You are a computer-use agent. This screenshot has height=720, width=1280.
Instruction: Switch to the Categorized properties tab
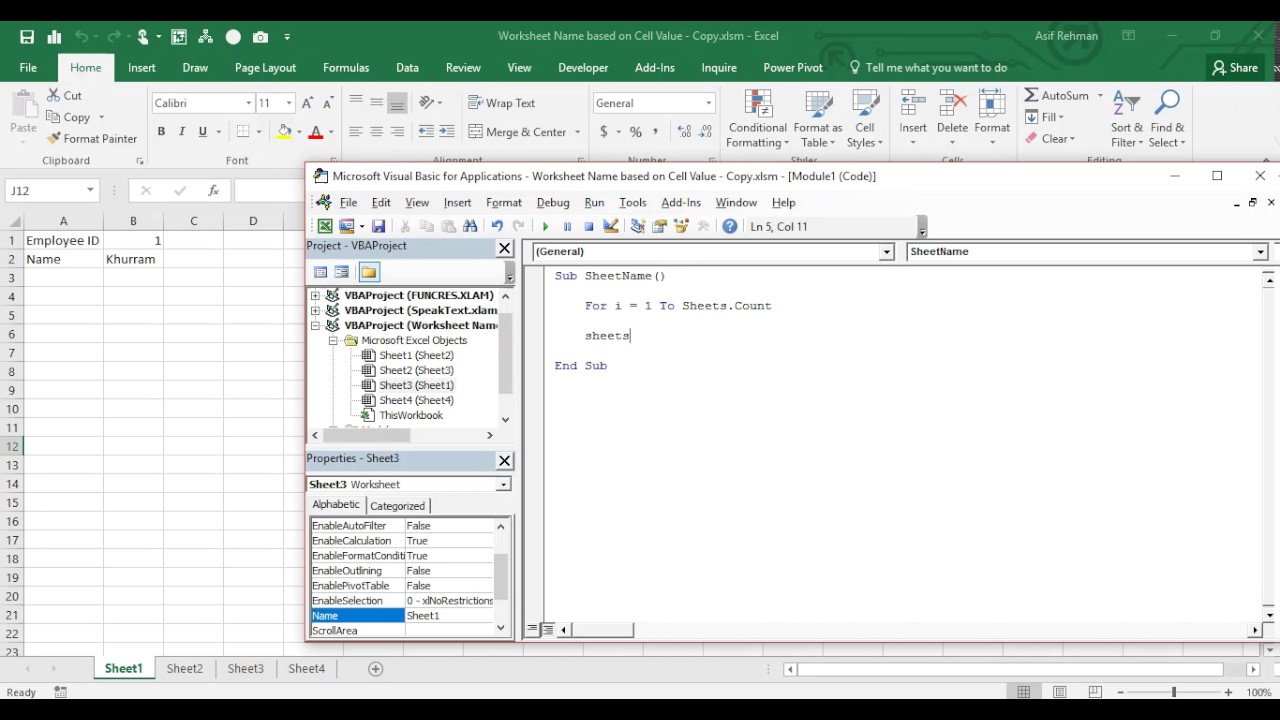coord(397,506)
